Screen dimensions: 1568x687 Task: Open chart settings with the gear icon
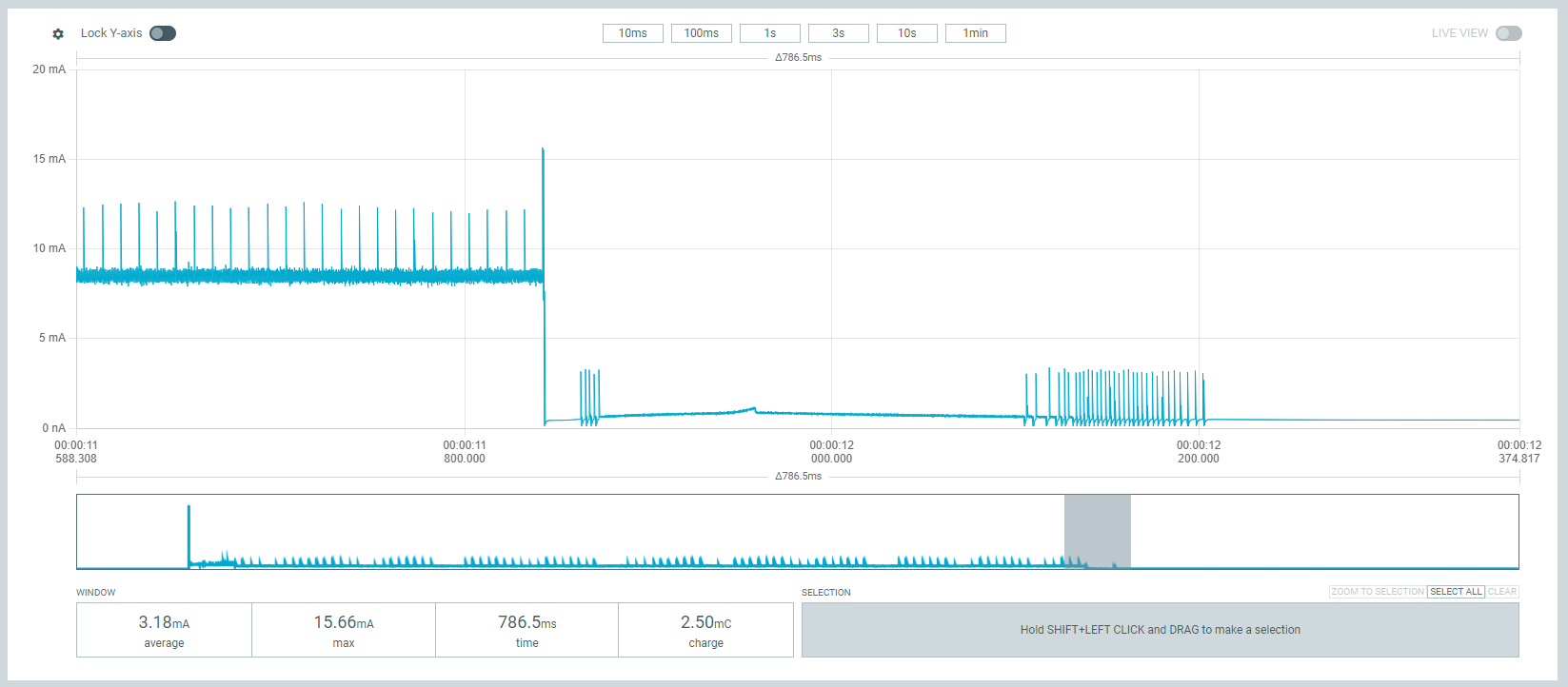(58, 33)
